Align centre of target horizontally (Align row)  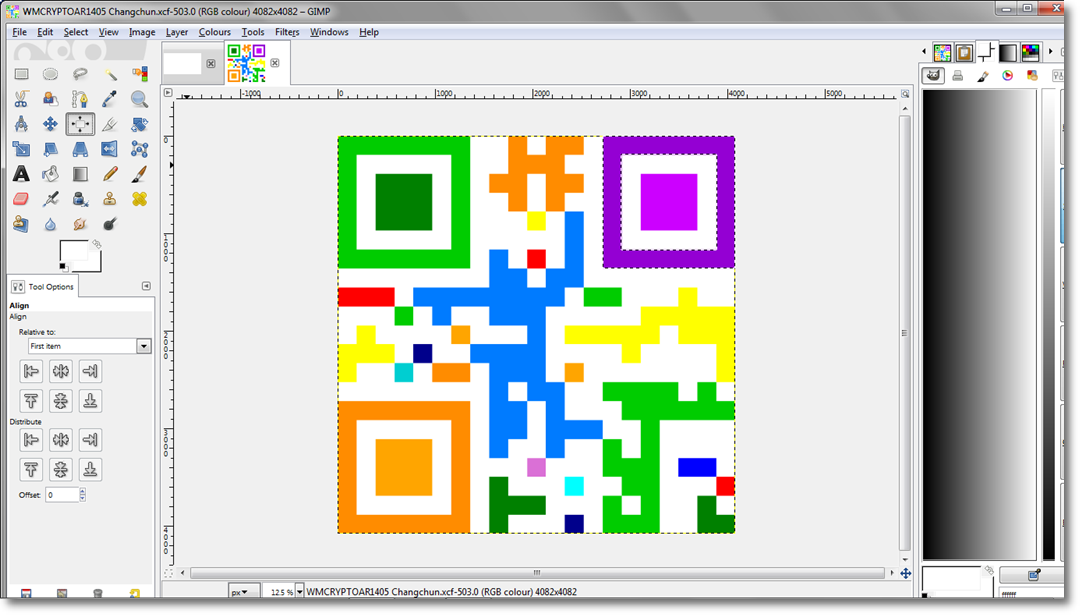[61, 371]
